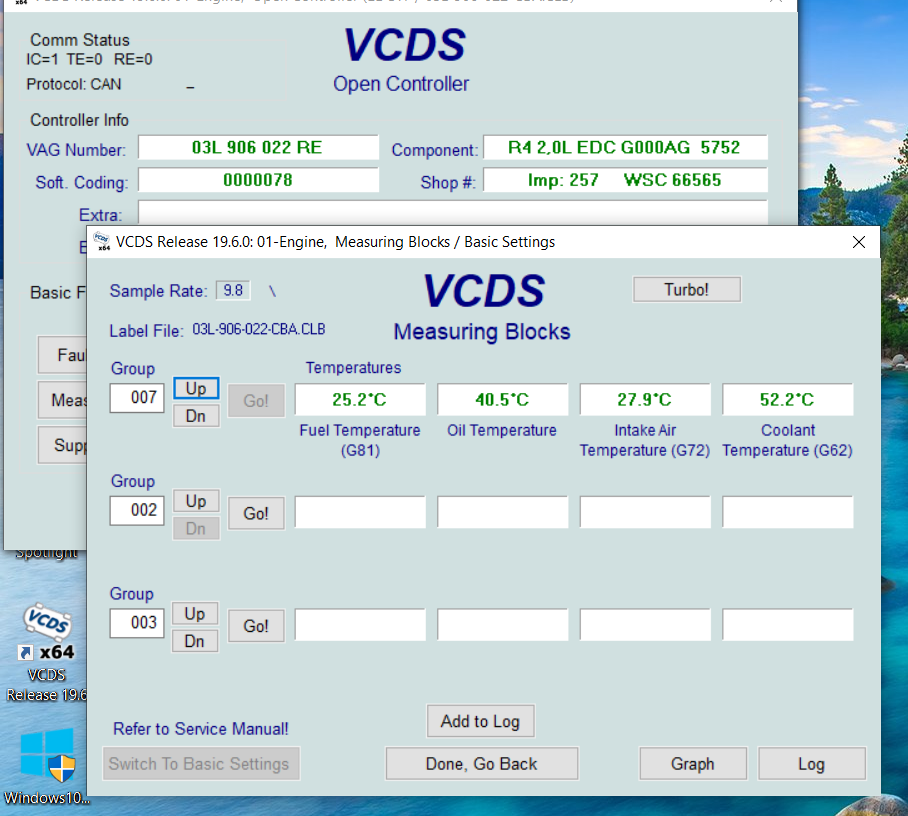Screen dimensions: 908x816
Task: Click Fuel Temperature value 25.2°C
Action: point(360,400)
